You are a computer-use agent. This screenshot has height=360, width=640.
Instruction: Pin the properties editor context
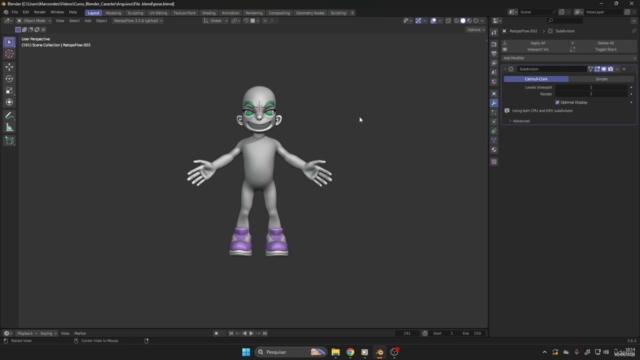pyautogui.click(x=633, y=31)
